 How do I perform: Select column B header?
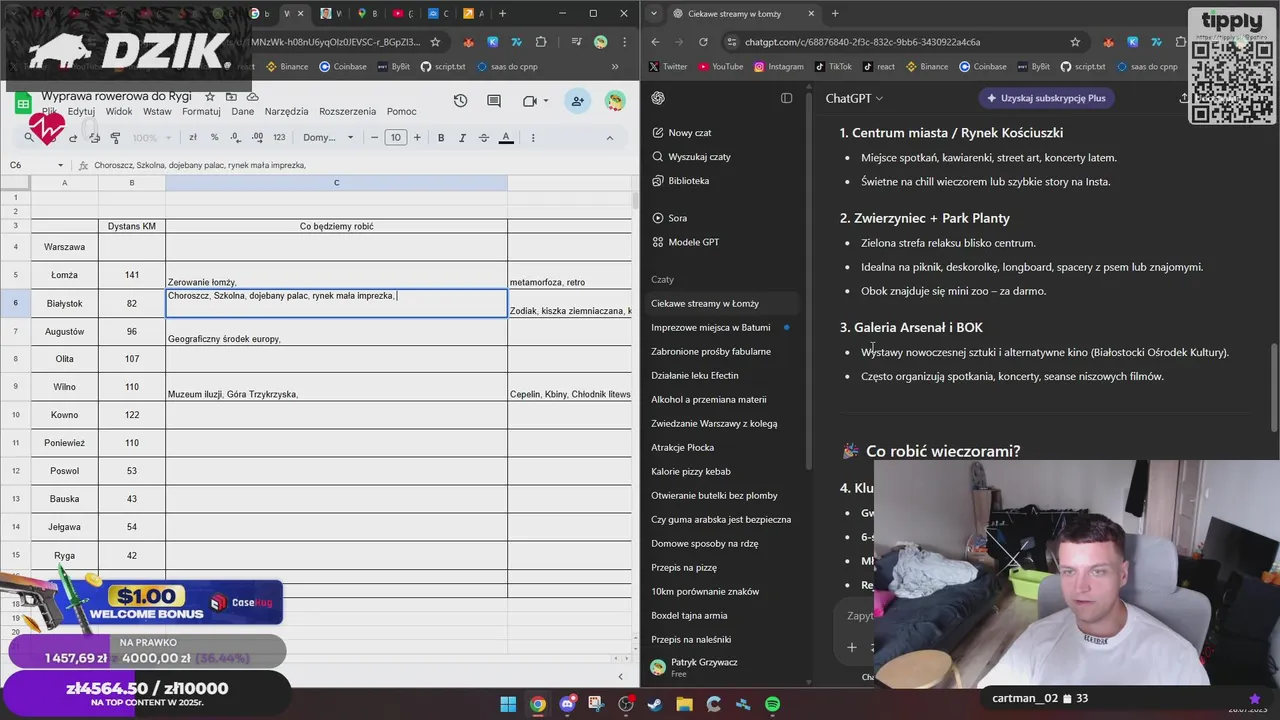tap(131, 183)
